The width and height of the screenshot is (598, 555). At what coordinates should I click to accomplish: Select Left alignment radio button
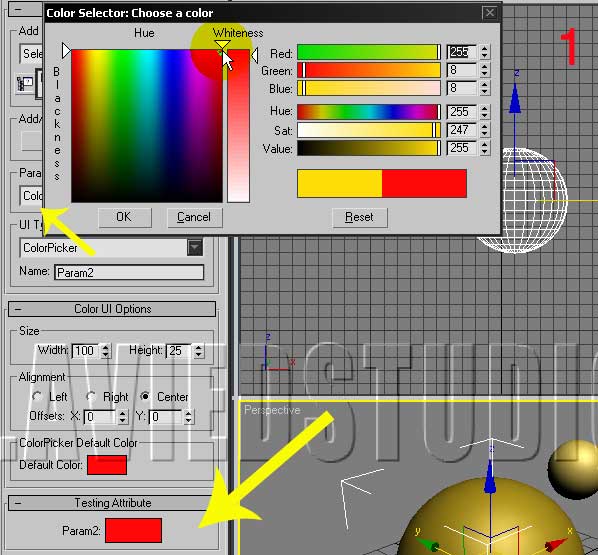pos(37,396)
